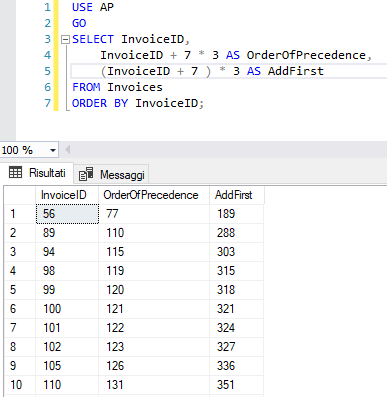This screenshot has height=397, width=387.
Task: Select cell with OrderOfPrecedence 131
Action: (154, 385)
